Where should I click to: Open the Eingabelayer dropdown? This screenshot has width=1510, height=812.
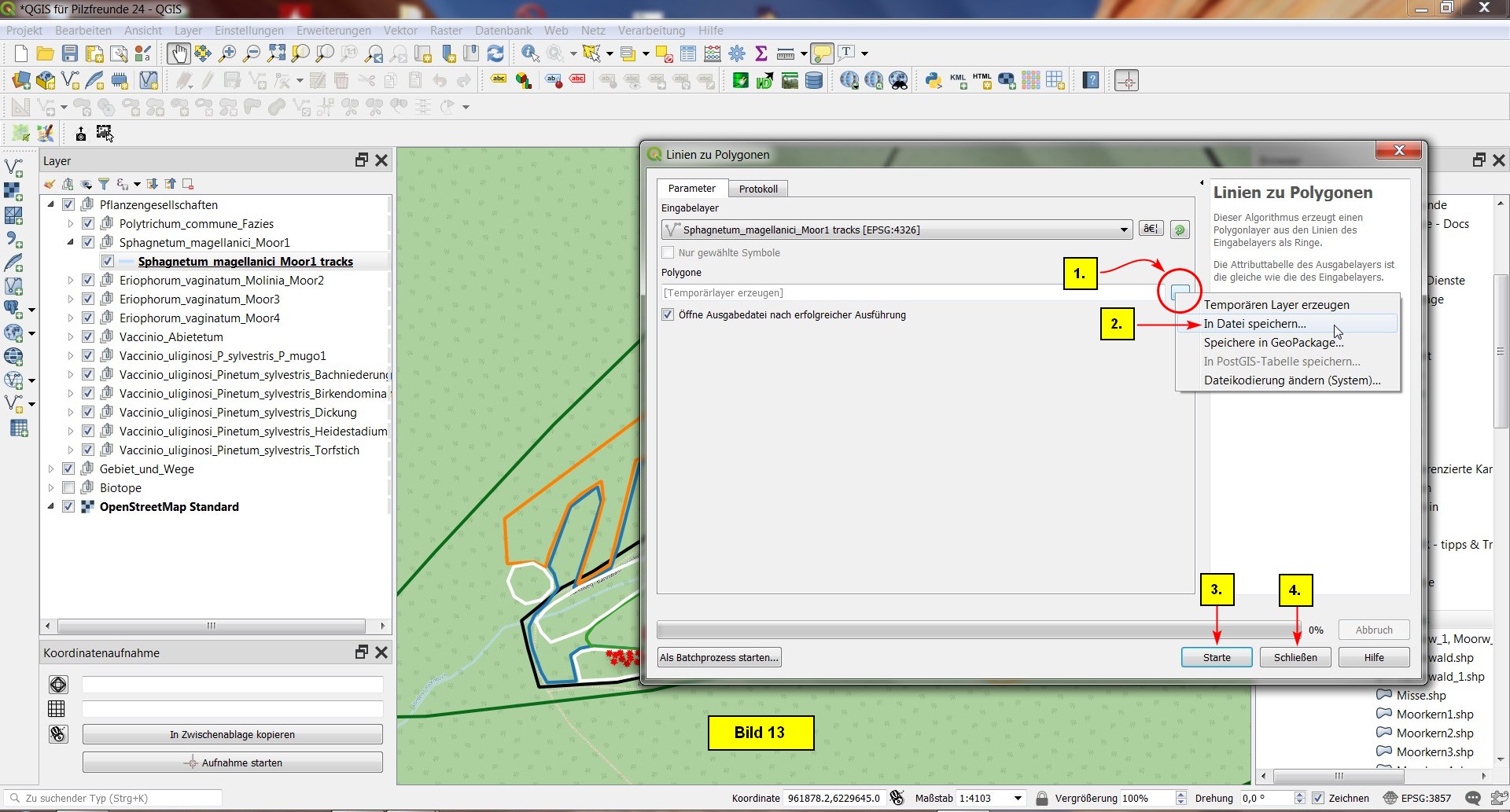coord(1124,230)
